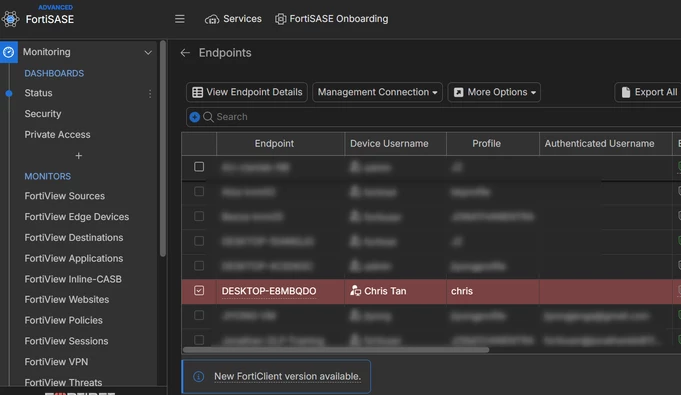The width and height of the screenshot is (681, 395).
Task: Collapse the Monitoring section chevron
Action: (x=148, y=53)
